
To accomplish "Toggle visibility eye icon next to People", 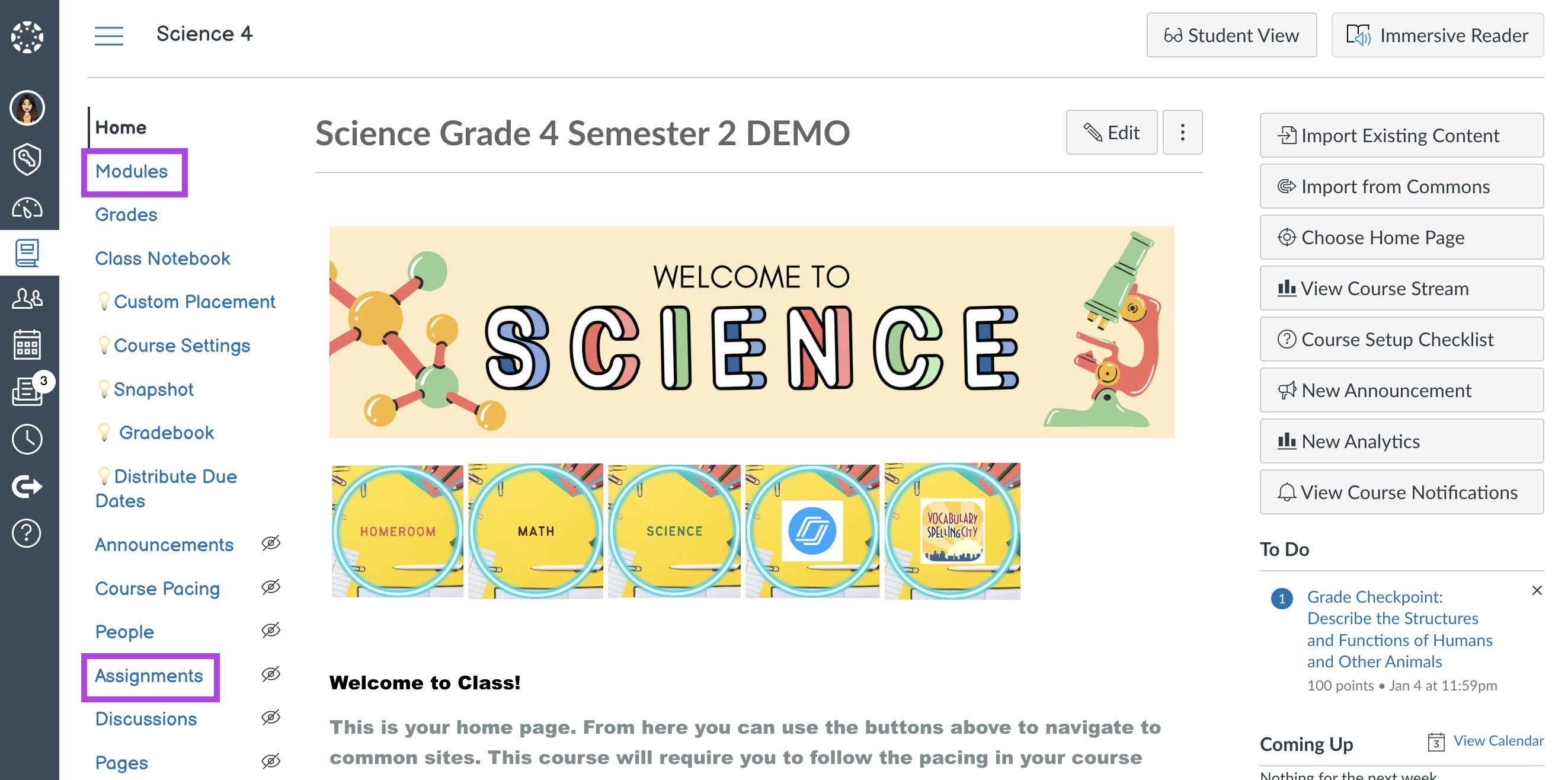I will pos(271,630).
